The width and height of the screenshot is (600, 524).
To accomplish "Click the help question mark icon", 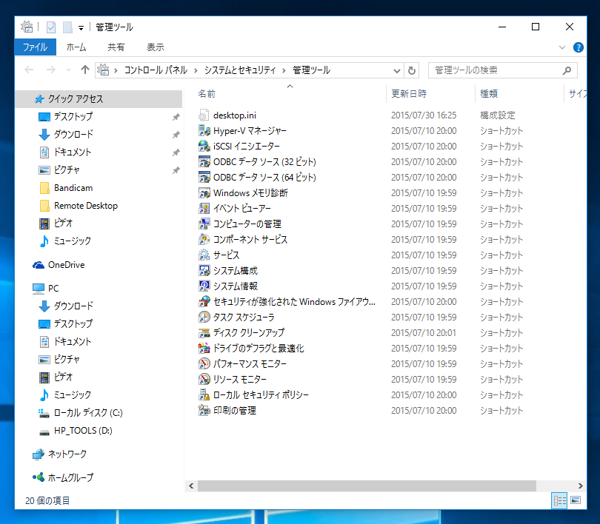I will click(x=578, y=47).
